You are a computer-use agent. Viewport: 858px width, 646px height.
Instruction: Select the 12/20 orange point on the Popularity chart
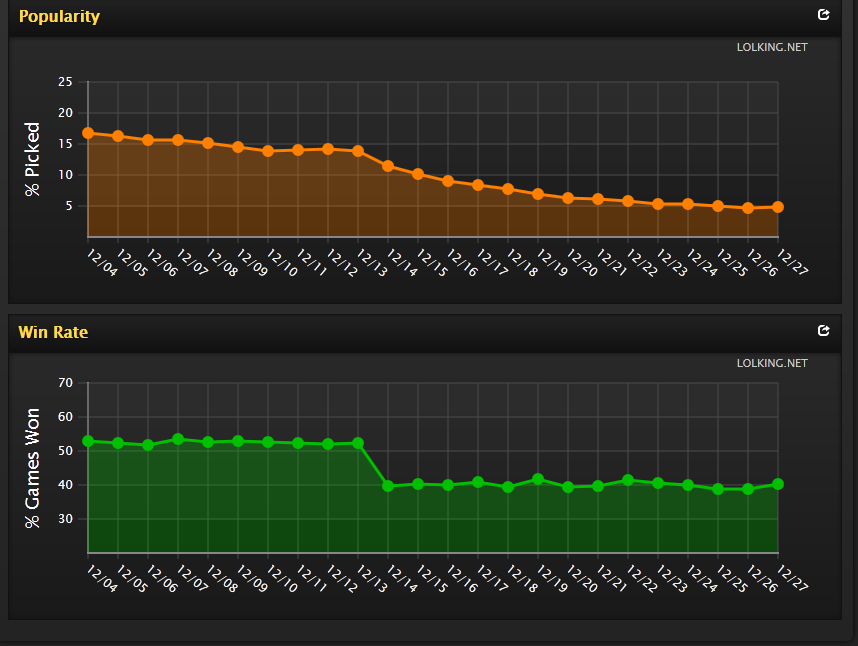pos(568,198)
